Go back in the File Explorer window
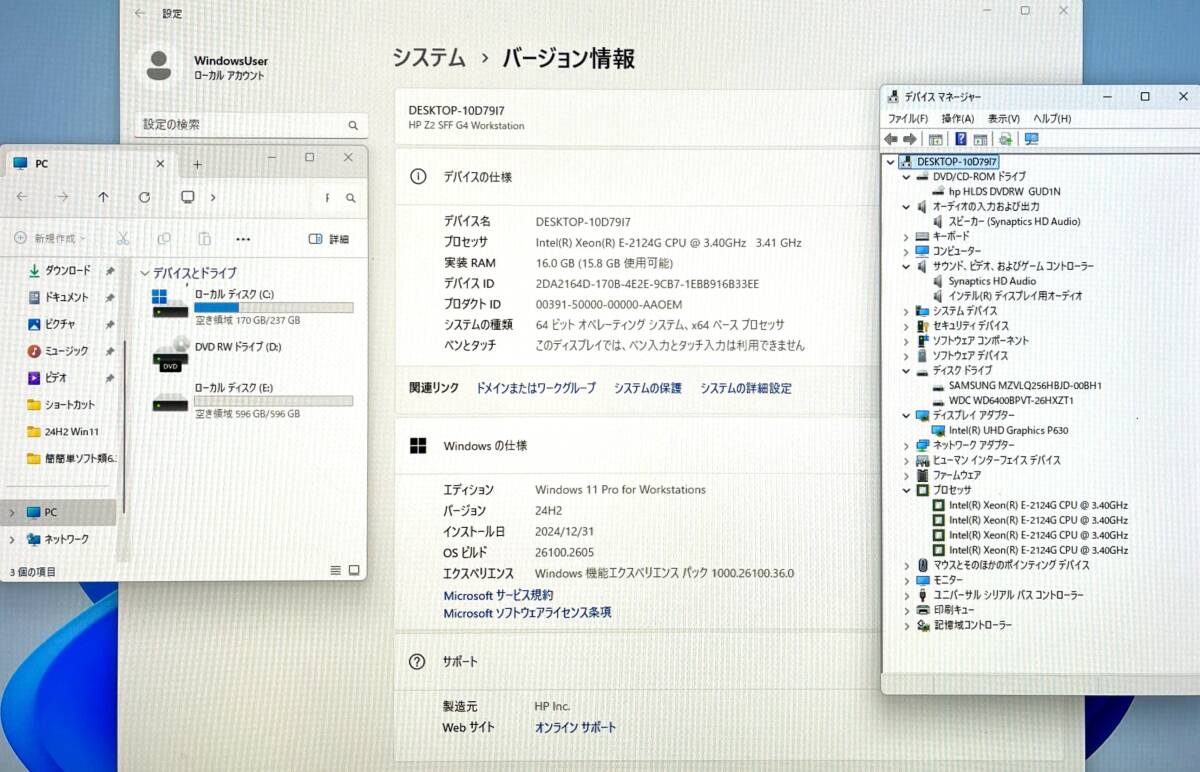The width and height of the screenshot is (1200, 772). (22, 197)
